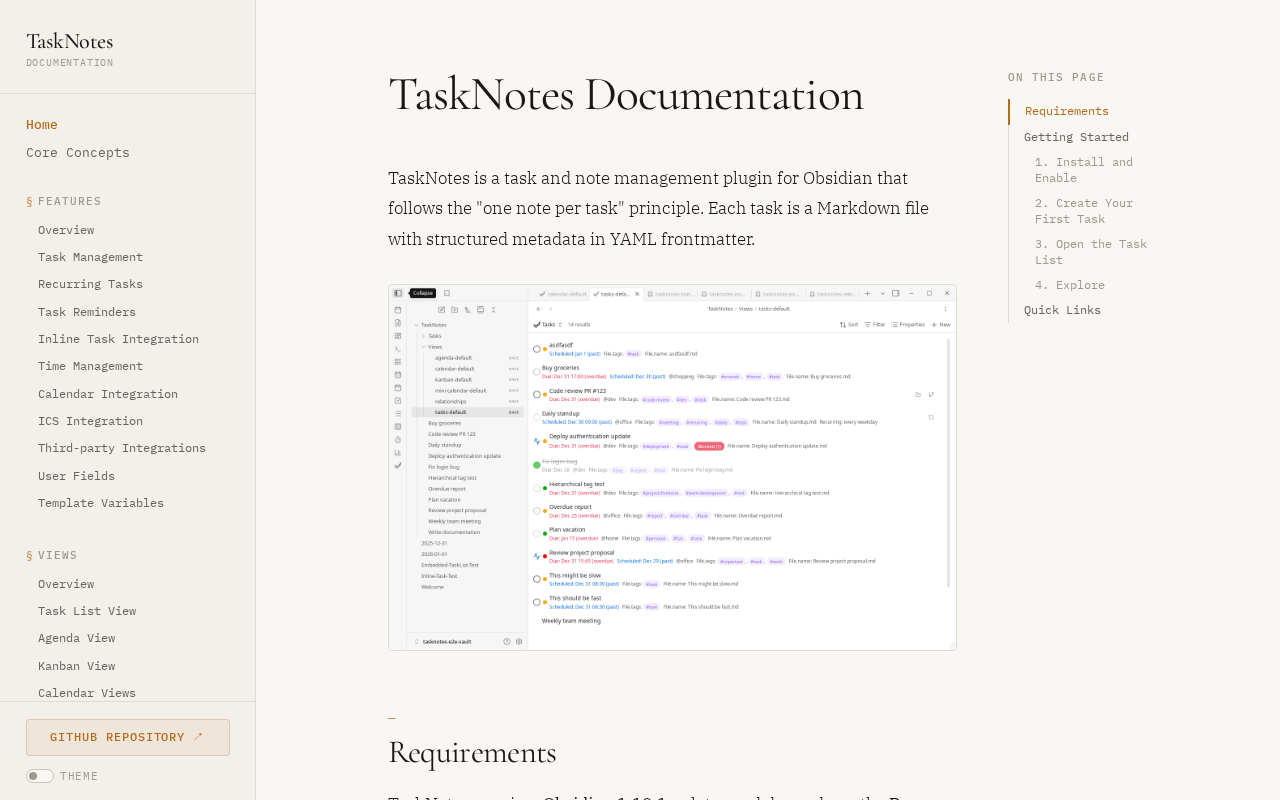Go to the Home page link
This screenshot has width=1280, height=800.
(42, 125)
